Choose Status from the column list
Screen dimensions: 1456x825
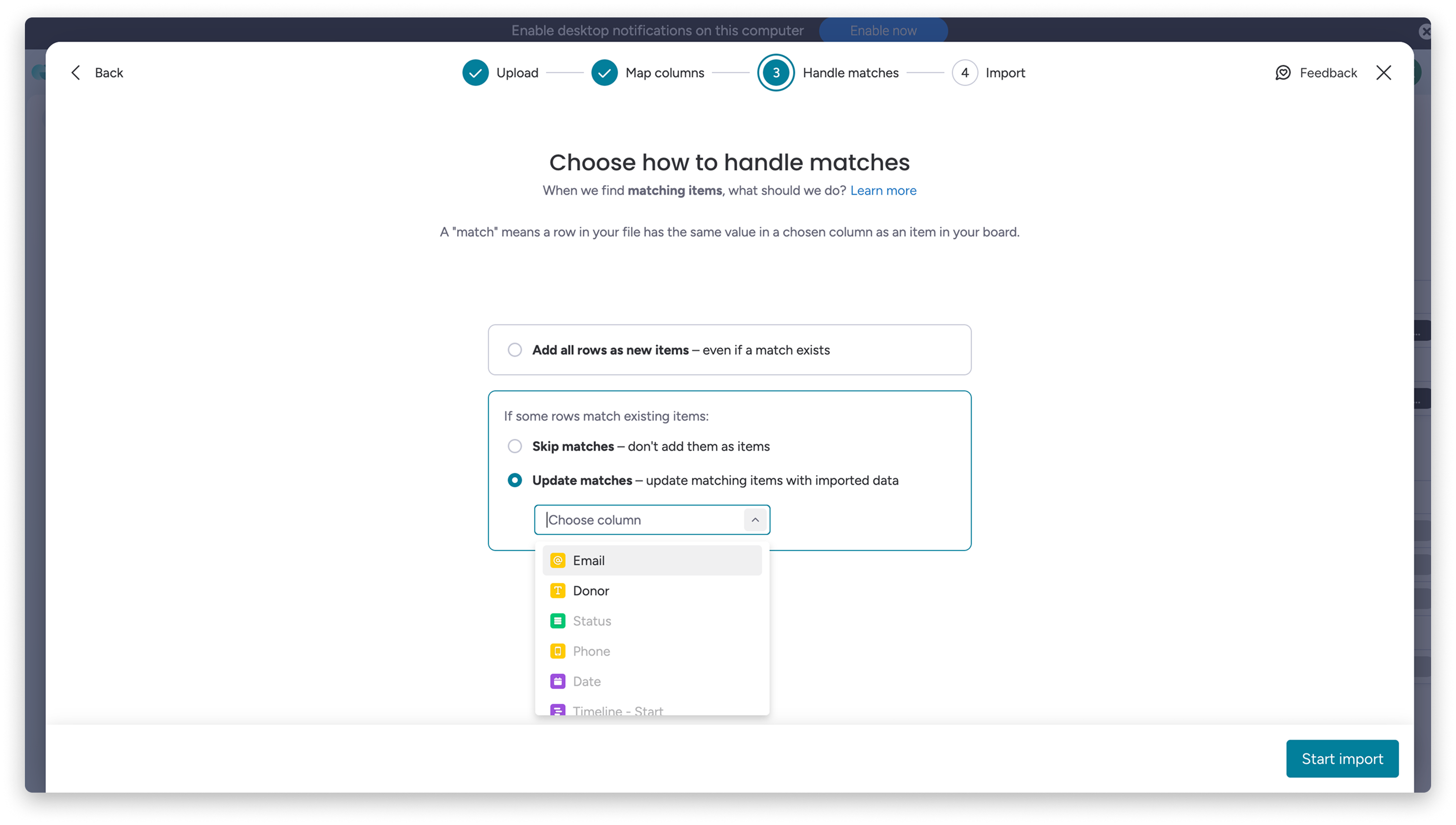pos(652,621)
